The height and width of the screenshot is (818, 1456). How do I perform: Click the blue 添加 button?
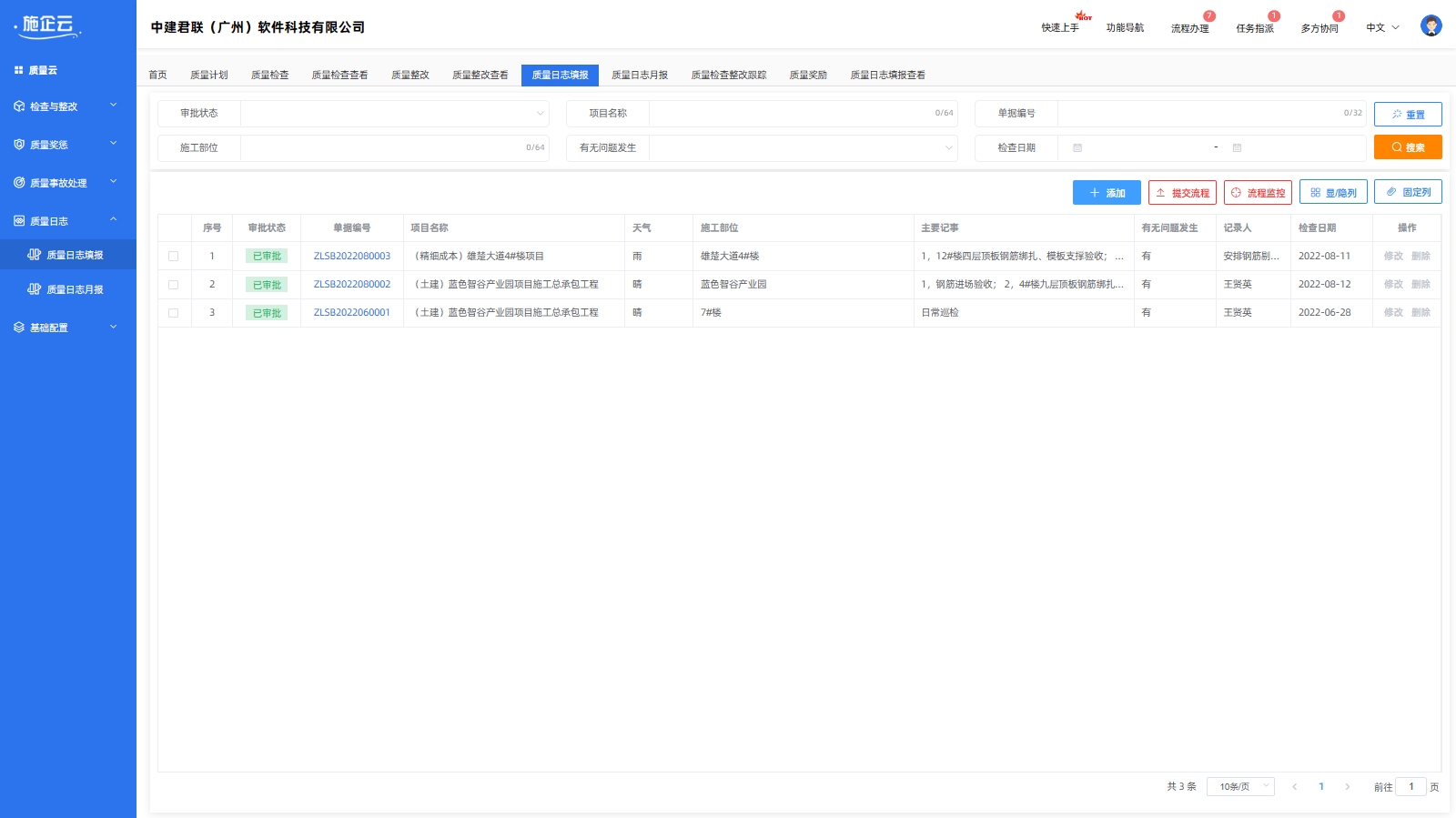[x=1106, y=193]
